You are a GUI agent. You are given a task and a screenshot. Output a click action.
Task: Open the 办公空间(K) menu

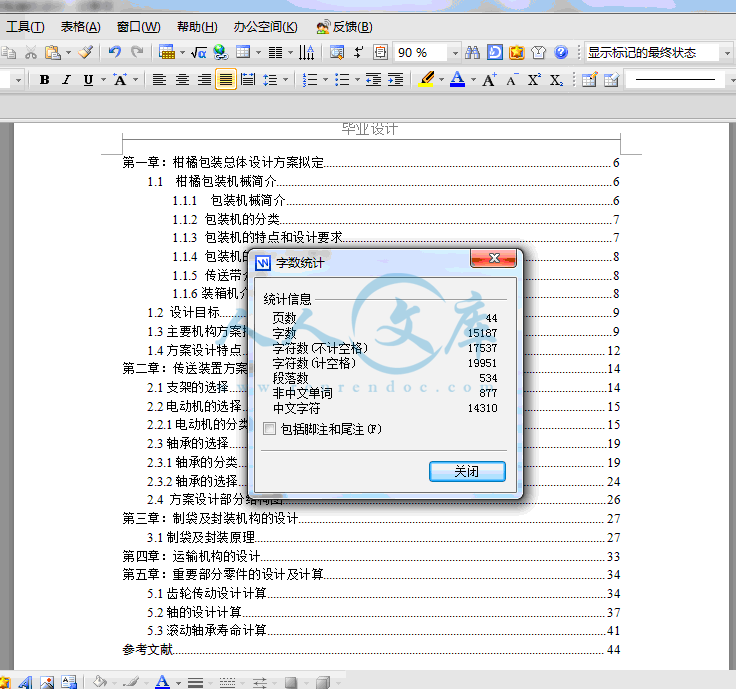pos(266,27)
